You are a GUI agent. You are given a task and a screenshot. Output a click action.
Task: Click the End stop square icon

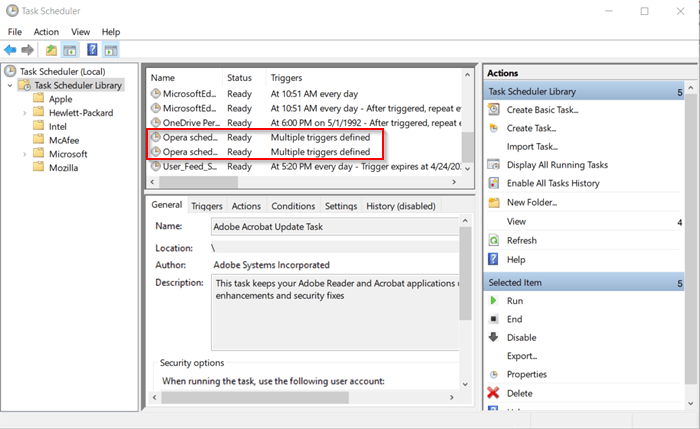(x=494, y=319)
